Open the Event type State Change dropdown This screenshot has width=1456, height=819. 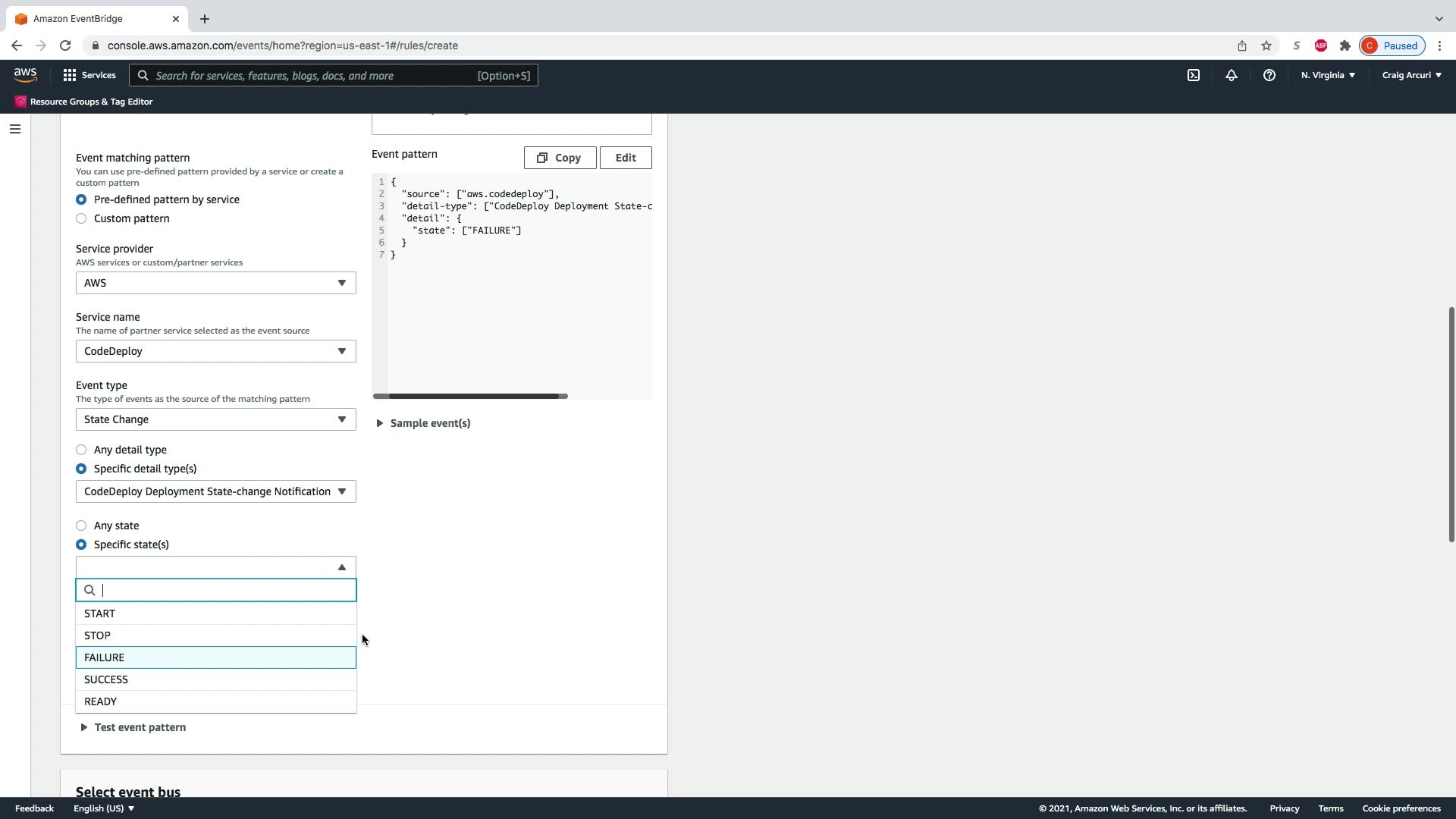(215, 419)
